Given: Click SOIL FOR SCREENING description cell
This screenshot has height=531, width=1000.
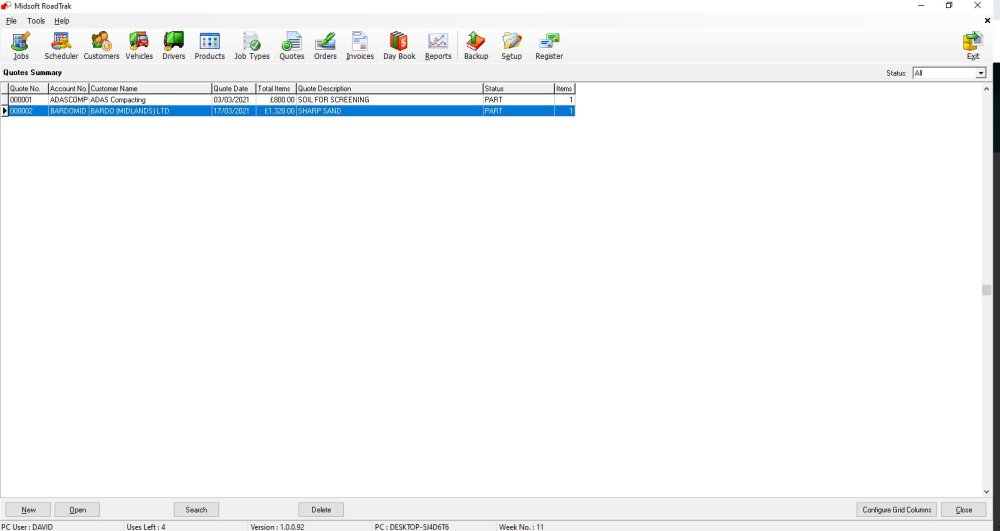Looking at the screenshot, I should click(390, 100).
